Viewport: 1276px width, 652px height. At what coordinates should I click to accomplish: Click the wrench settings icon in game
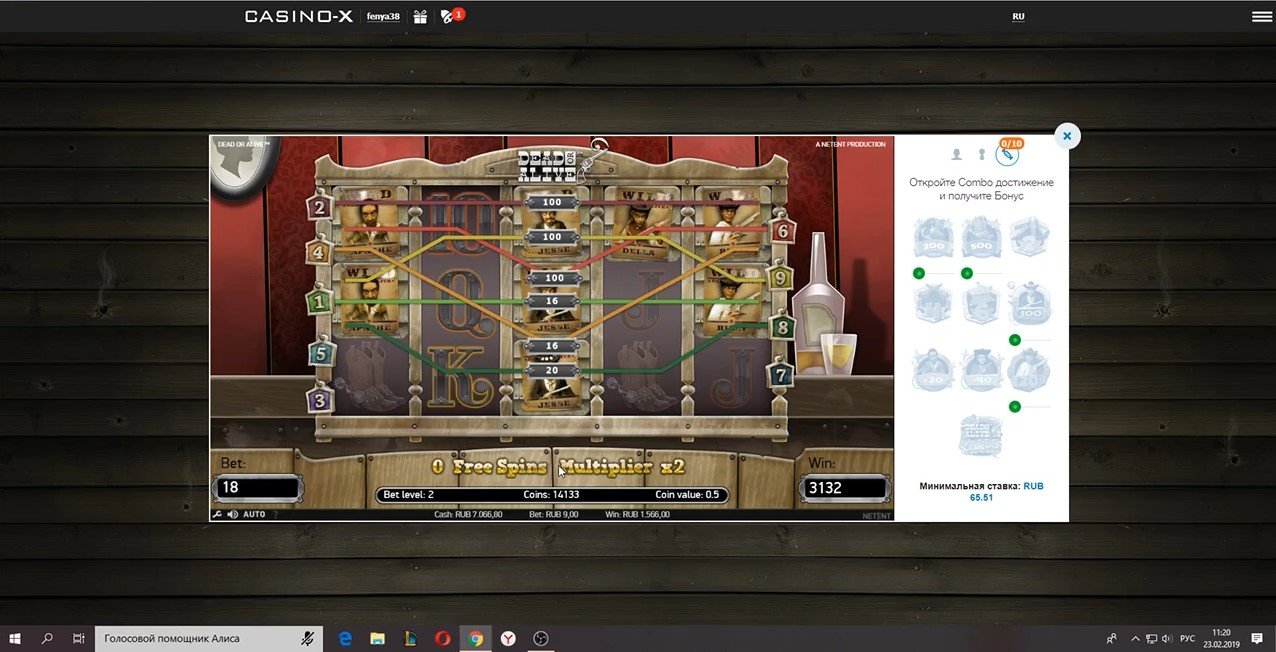click(217, 514)
